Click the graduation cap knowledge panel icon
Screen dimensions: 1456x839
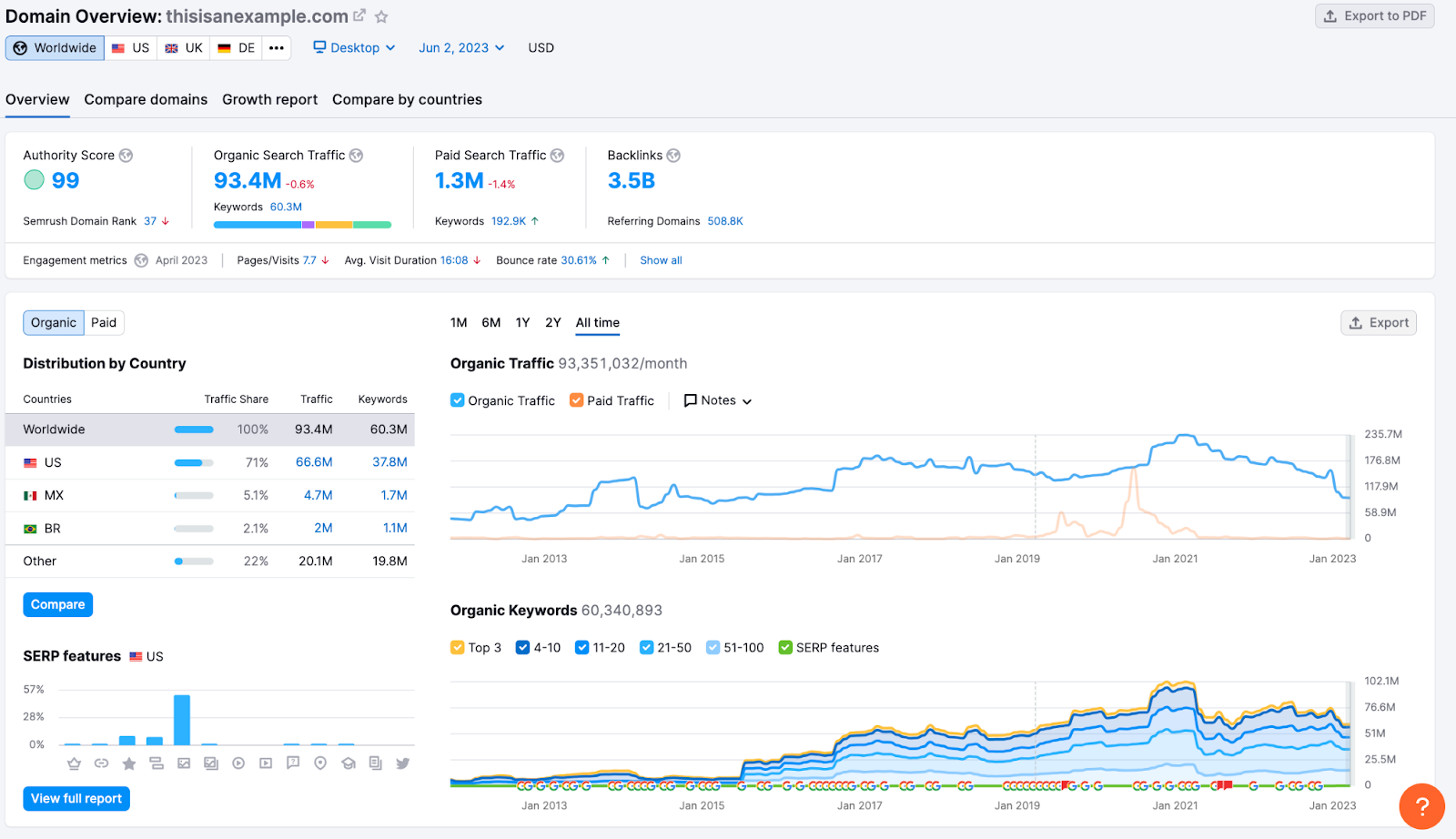coord(348,763)
